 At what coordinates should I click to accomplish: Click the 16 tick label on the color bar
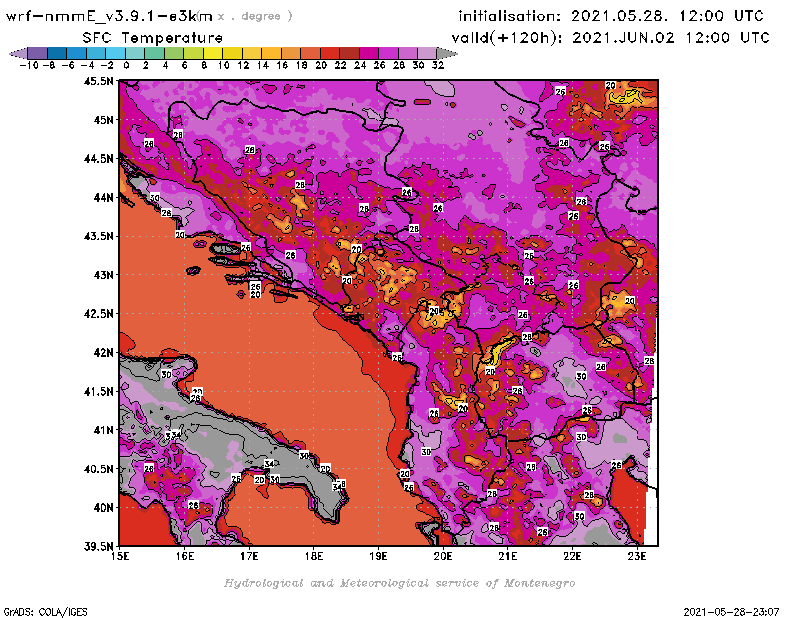282,65
